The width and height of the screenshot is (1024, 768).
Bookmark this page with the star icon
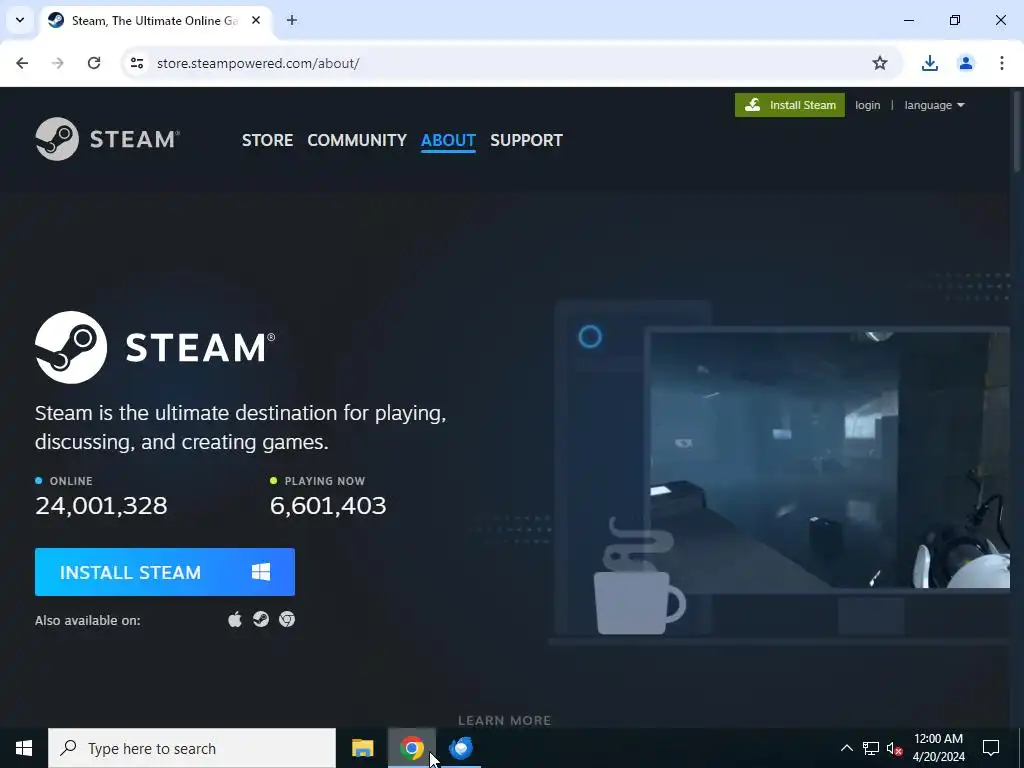pos(880,63)
